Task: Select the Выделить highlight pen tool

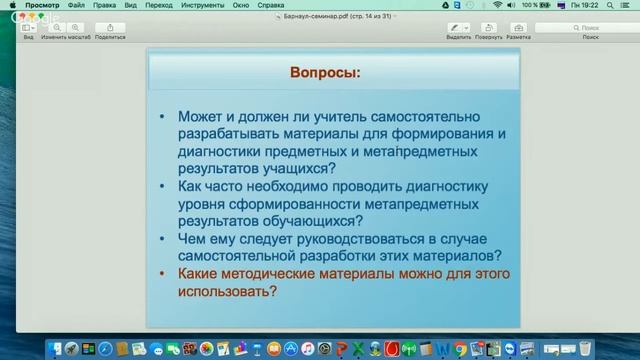Action: (x=454, y=28)
